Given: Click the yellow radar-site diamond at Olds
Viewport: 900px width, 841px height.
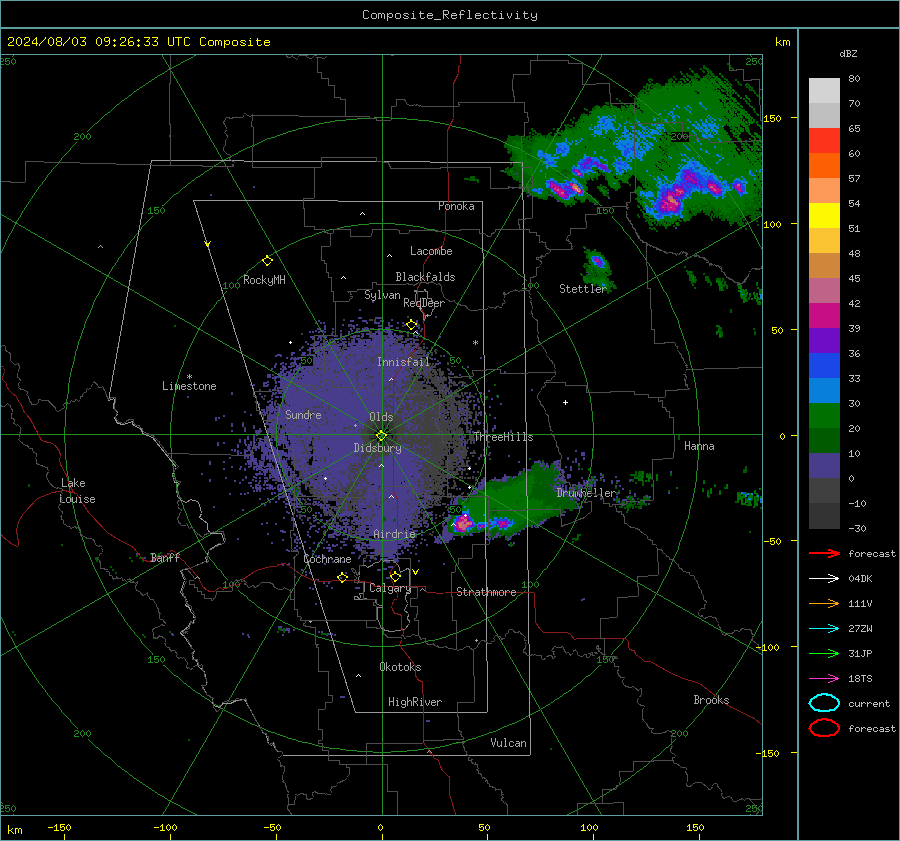Looking at the screenshot, I should (x=381, y=436).
